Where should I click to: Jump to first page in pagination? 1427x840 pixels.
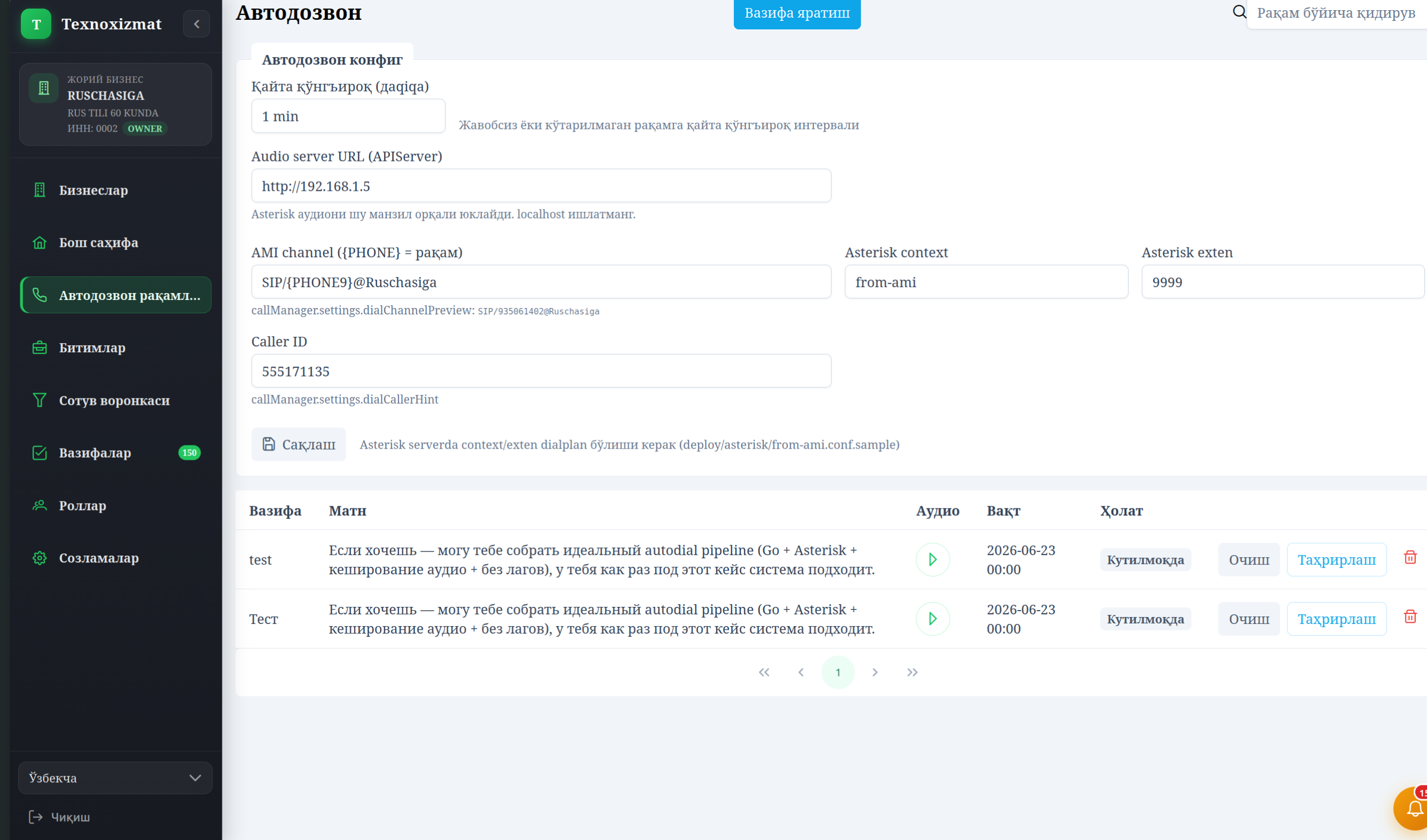tap(764, 672)
